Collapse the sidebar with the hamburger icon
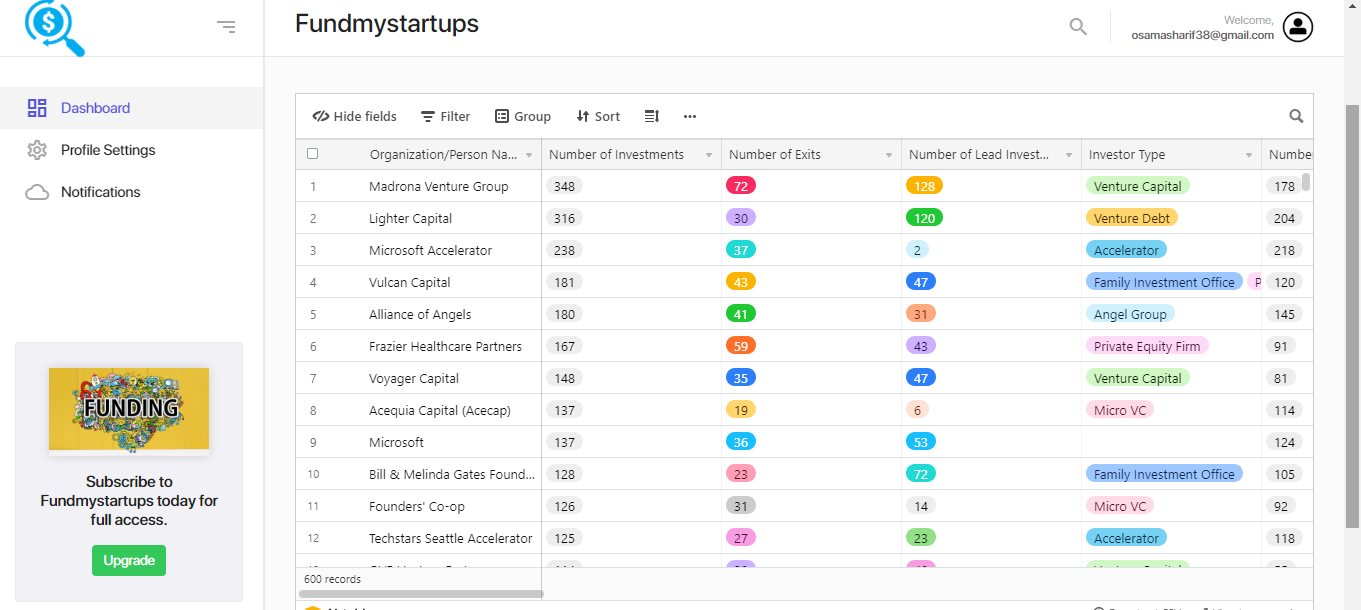The height and width of the screenshot is (610, 1361). coord(227,27)
